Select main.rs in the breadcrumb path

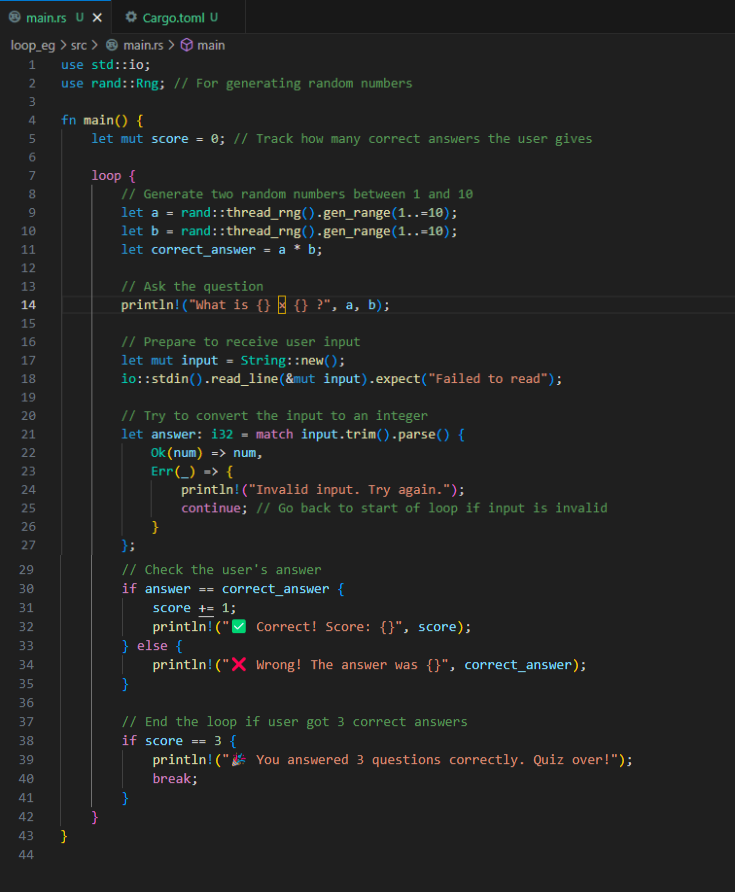point(143,46)
